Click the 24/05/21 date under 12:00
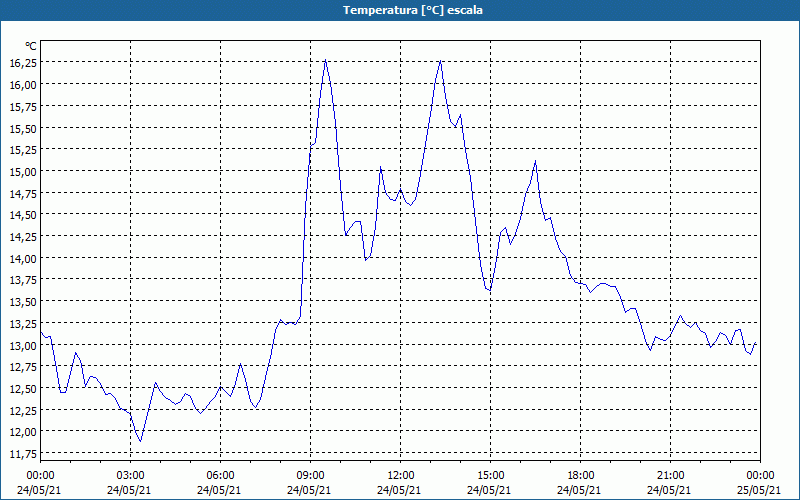This screenshot has width=800, height=500. click(x=399, y=490)
